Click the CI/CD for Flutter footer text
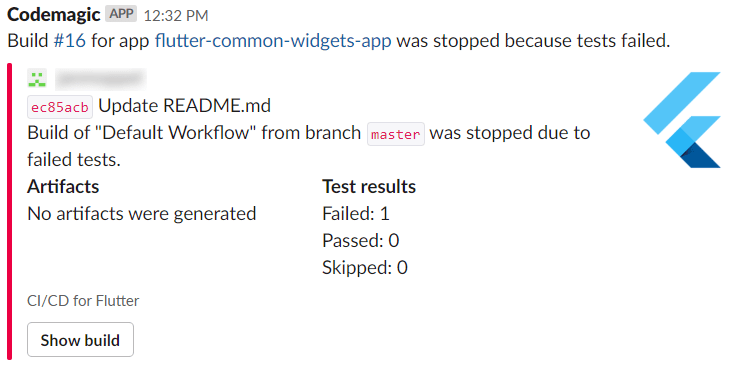The width and height of the screenshot is (738, 370). tap(83, 301)
